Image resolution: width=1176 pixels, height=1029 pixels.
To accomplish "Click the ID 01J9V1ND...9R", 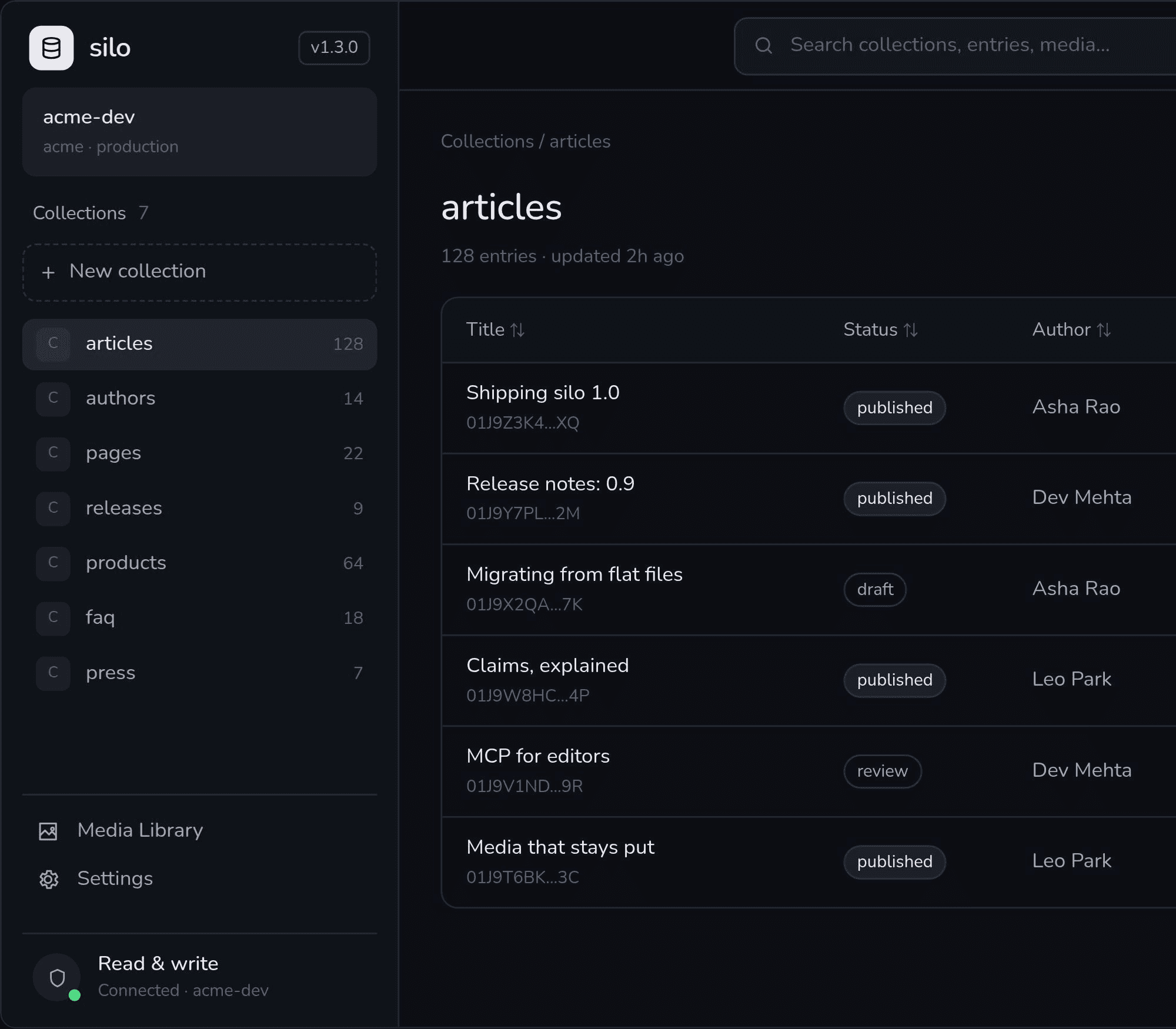I will [524, 786].
